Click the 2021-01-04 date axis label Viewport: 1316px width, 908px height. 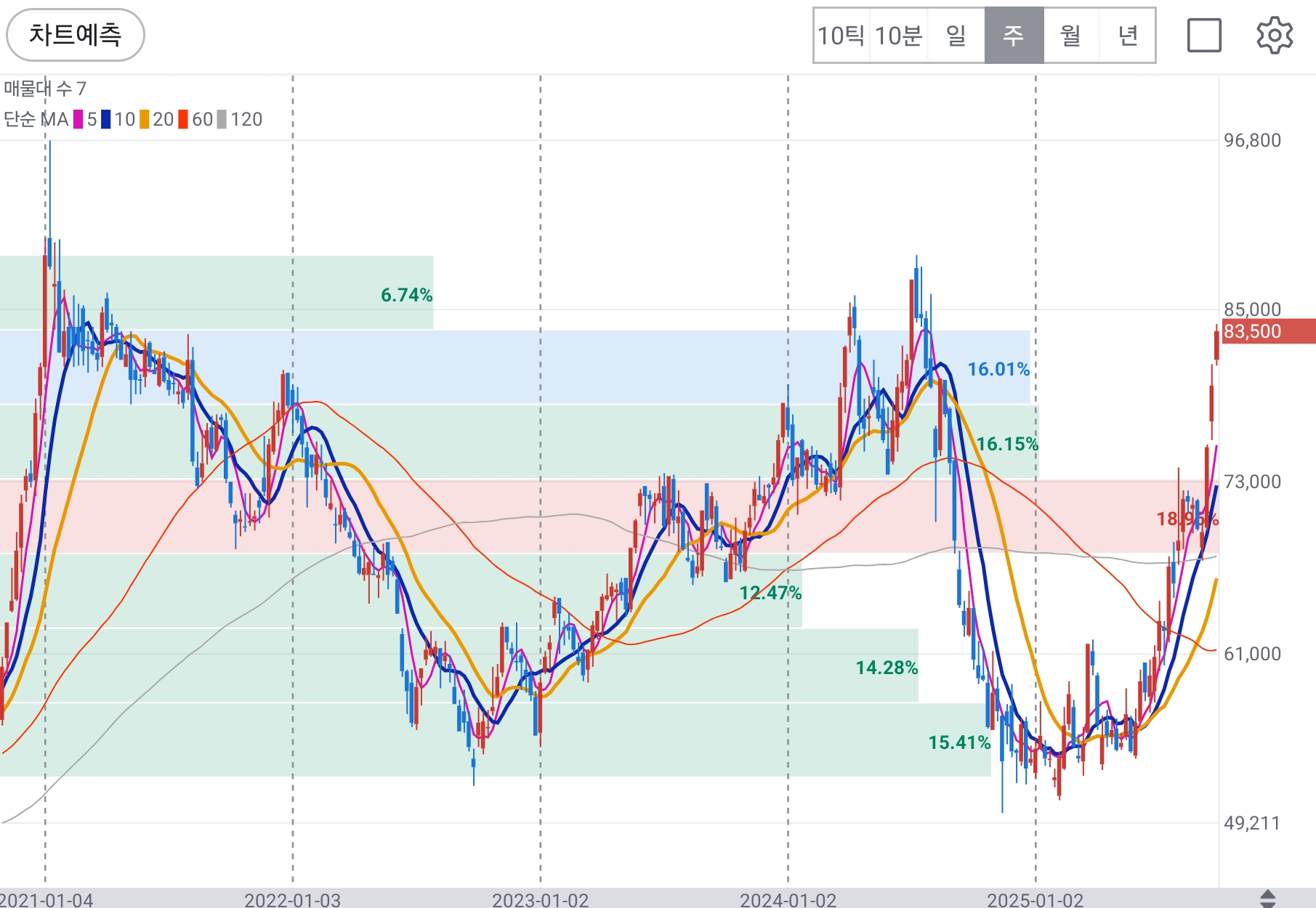coord(47,900)
